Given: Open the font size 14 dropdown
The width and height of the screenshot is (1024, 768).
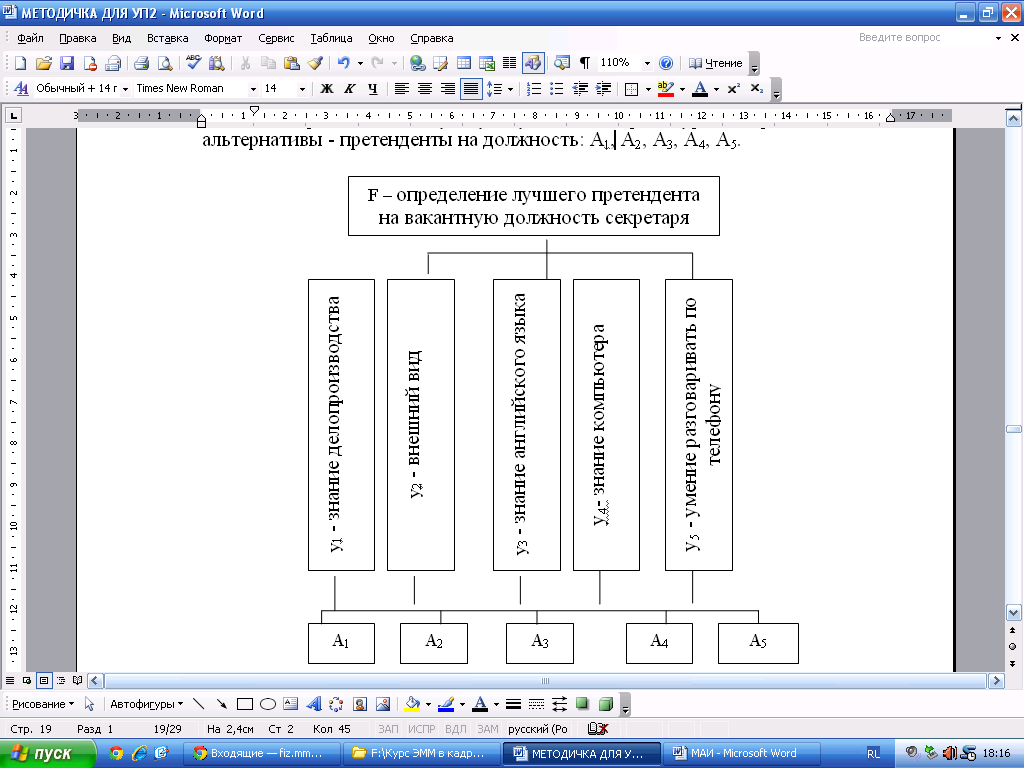Looking at the screenshot, I should click(302, 89).
